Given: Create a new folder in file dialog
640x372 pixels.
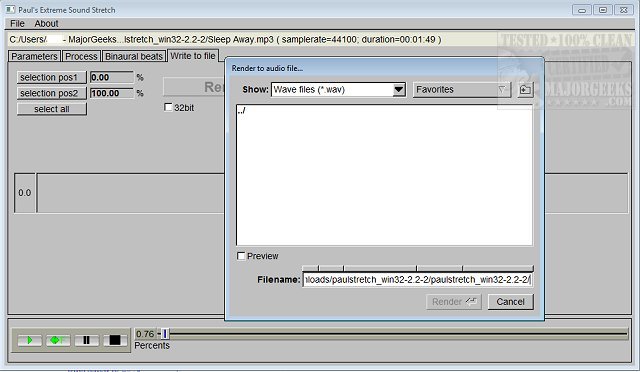Looking at the screenshot, I should point(525,89).
